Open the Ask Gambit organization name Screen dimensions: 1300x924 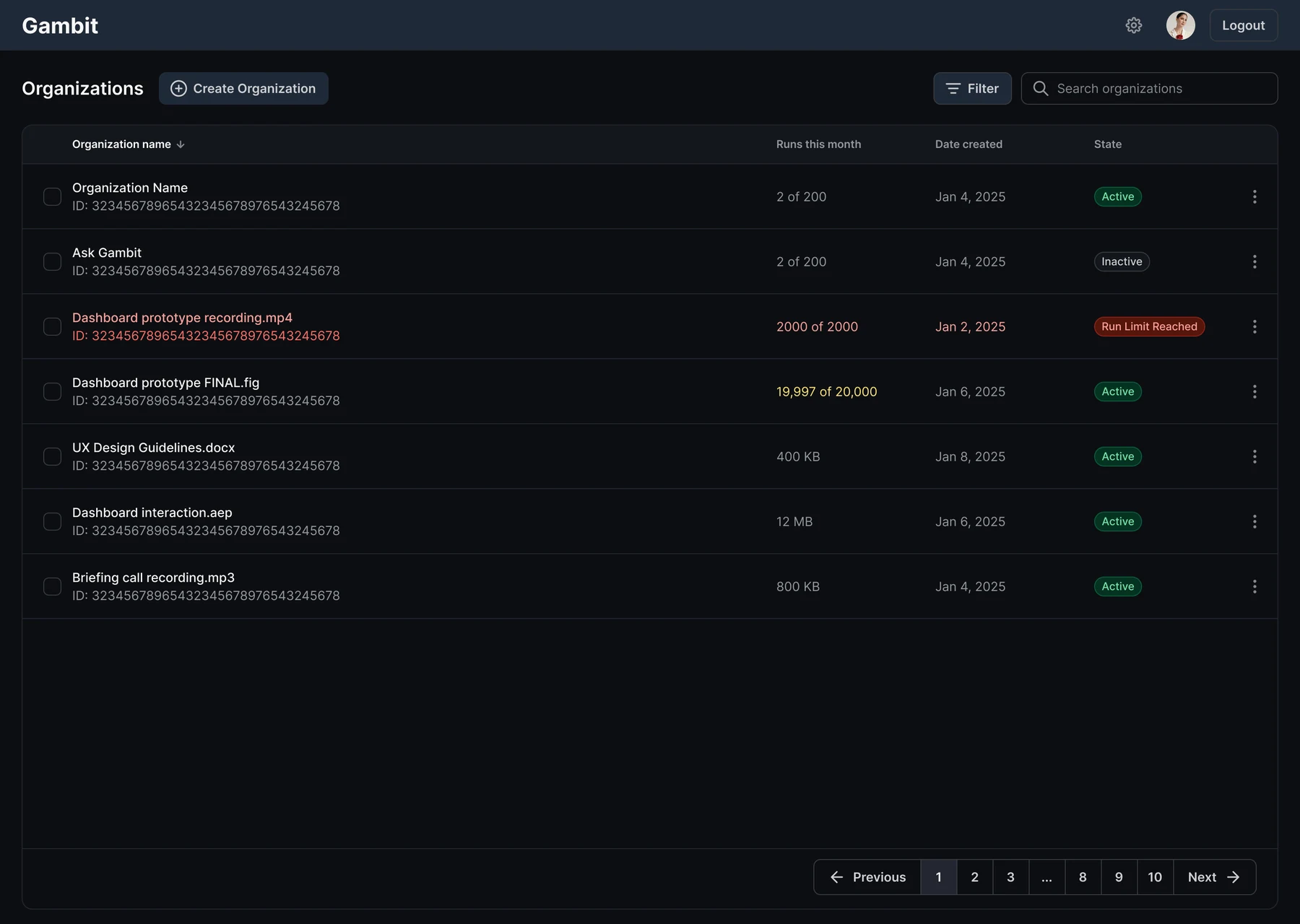pos(107,253)
